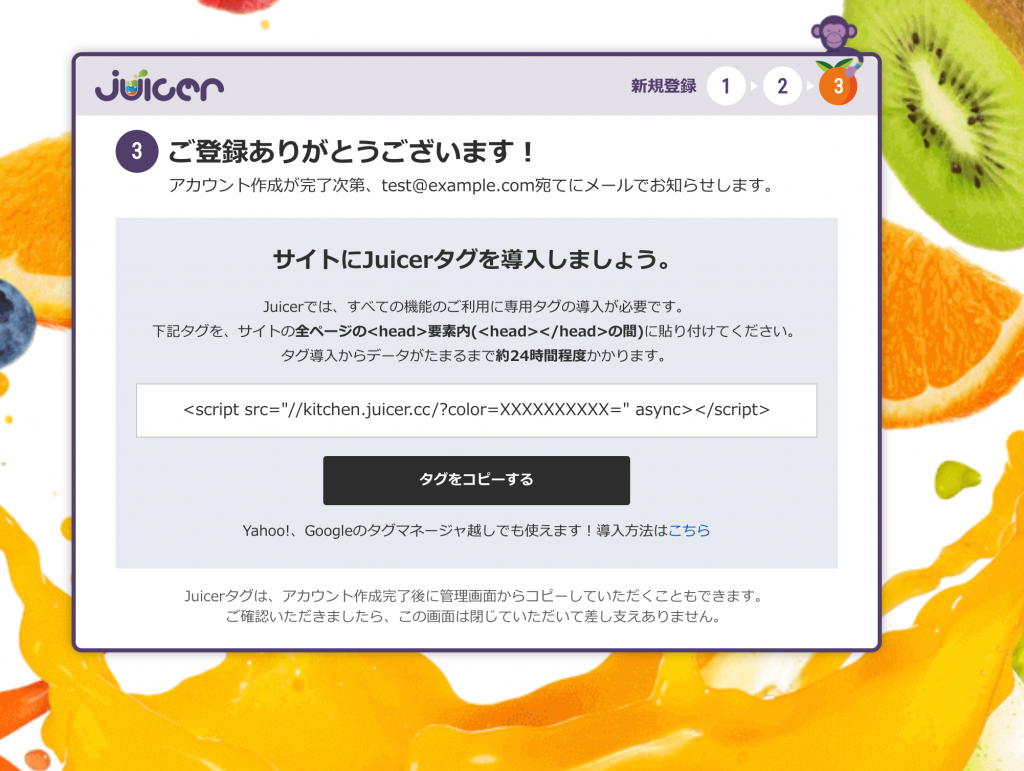Open the こちら installation guide link
This screenshot has height=771, width=1024.
(688, 531)
